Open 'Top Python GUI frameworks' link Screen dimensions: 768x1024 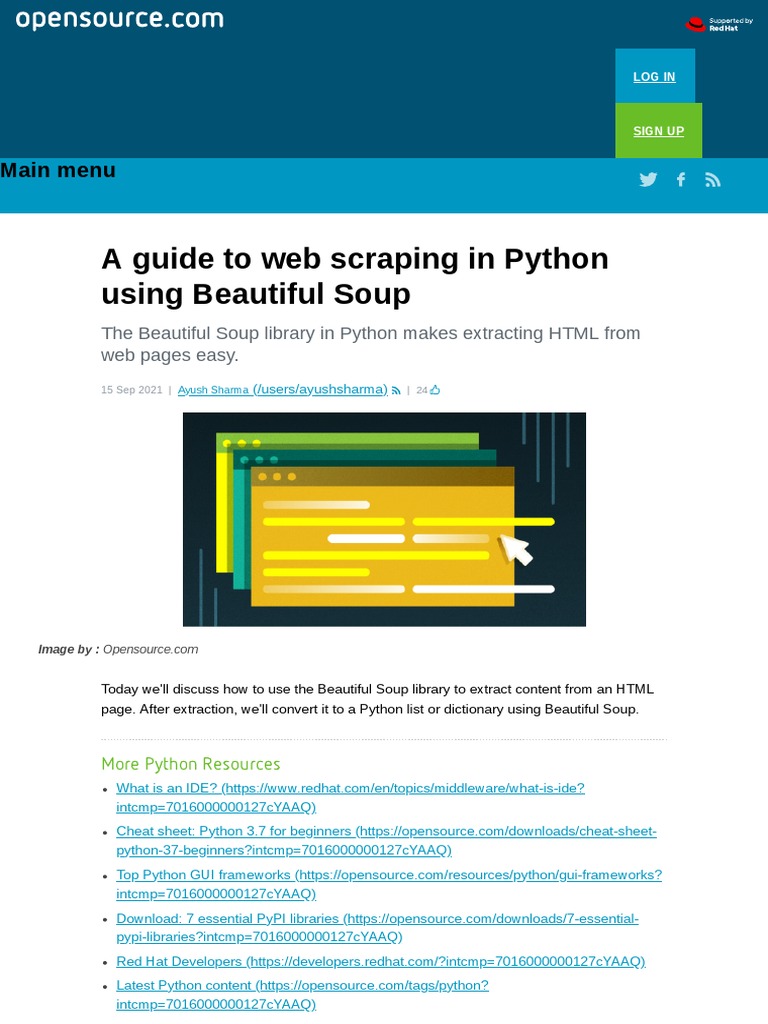[x=389, y=884]
